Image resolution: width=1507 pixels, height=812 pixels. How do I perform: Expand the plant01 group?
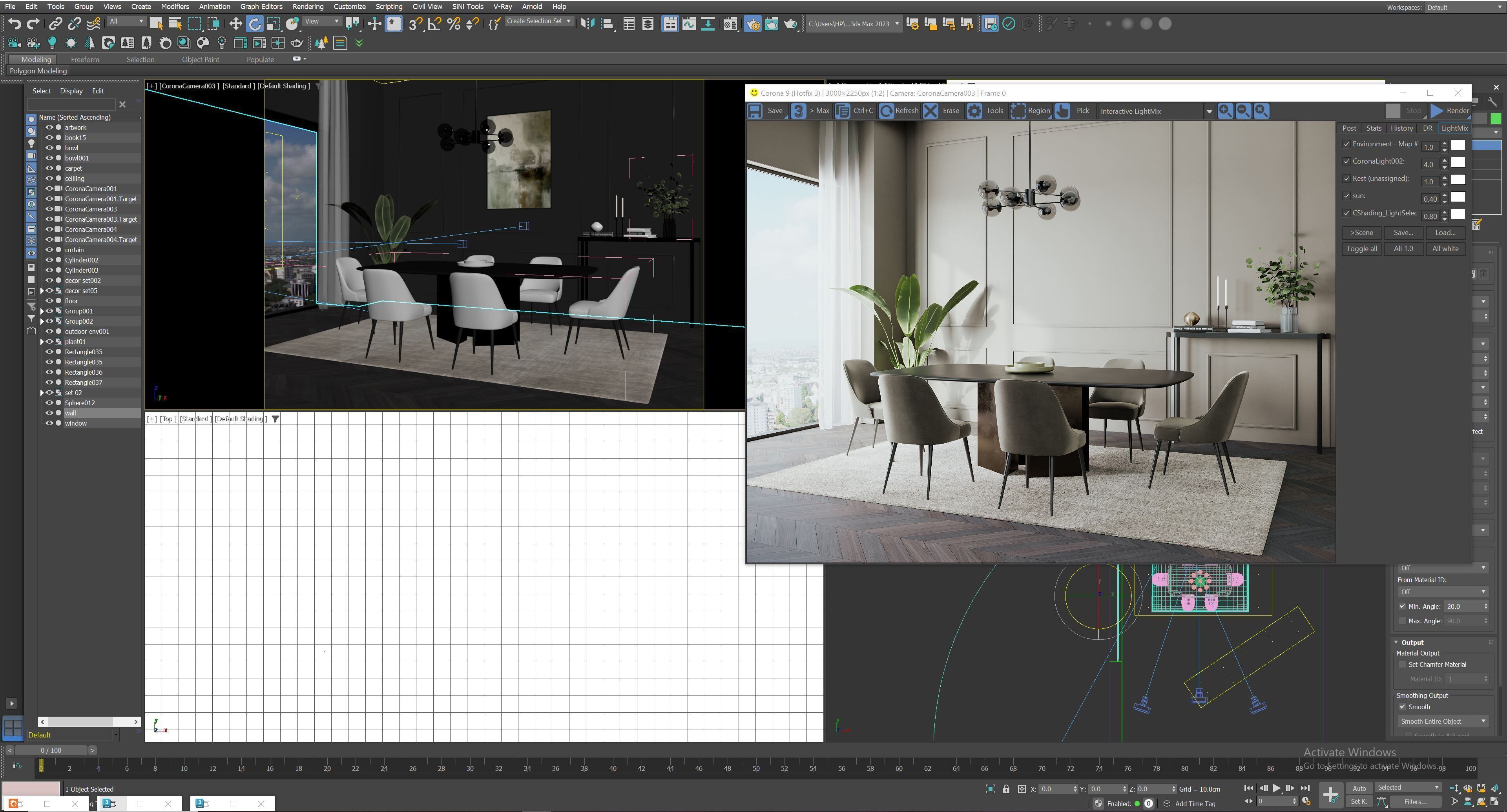coord(42,342)
